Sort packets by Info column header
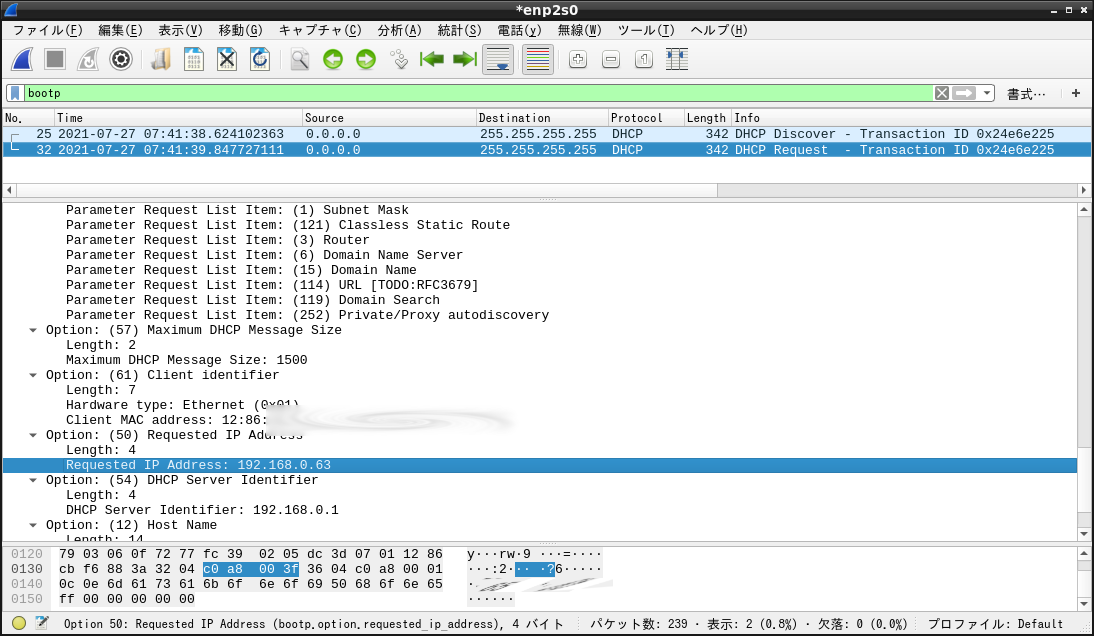The height and width of the screenshot is (636, 1094). pyautogui.click(x=911, y=118)
